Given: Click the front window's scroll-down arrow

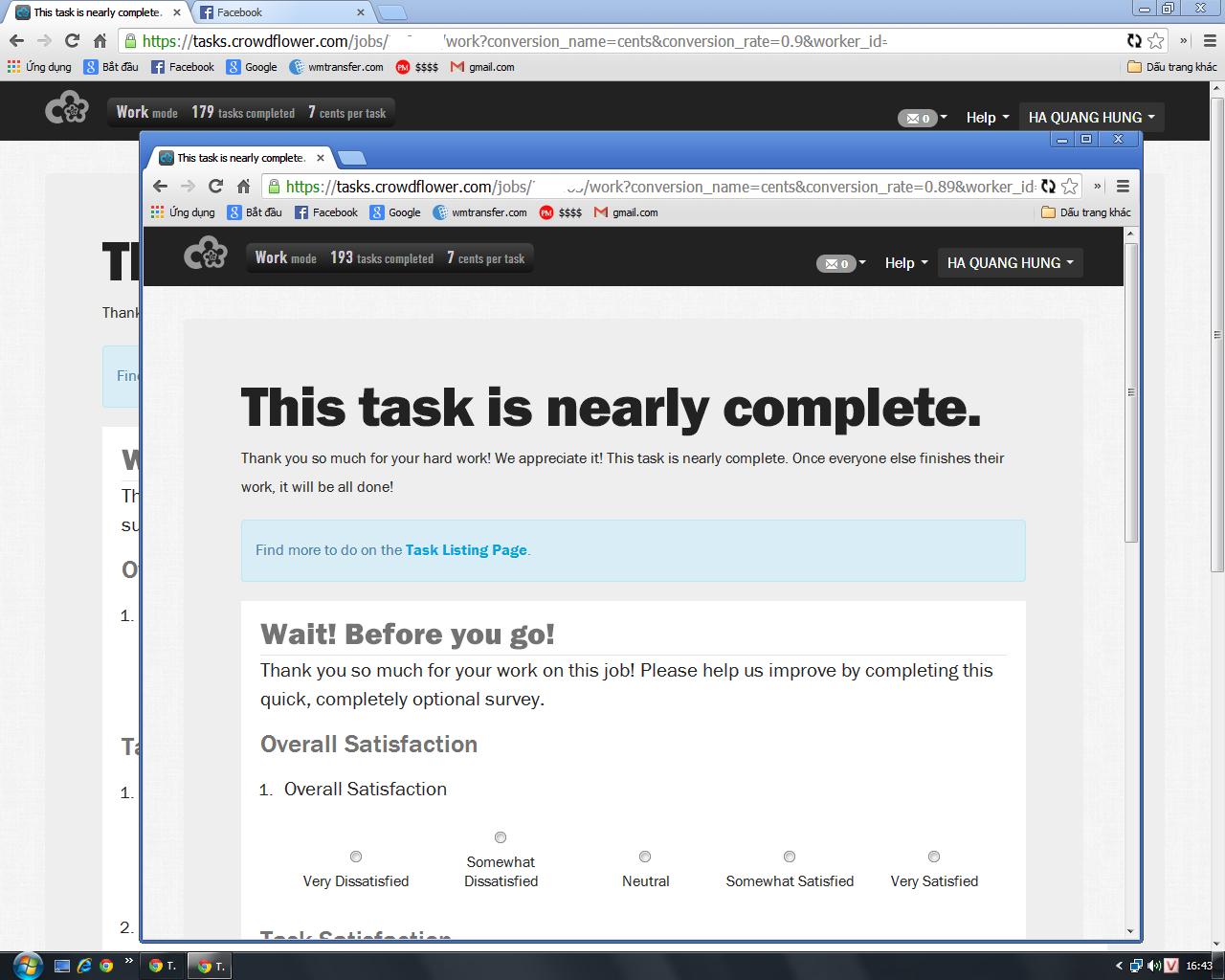Looking at the screenshot, I should (1131, 931).
